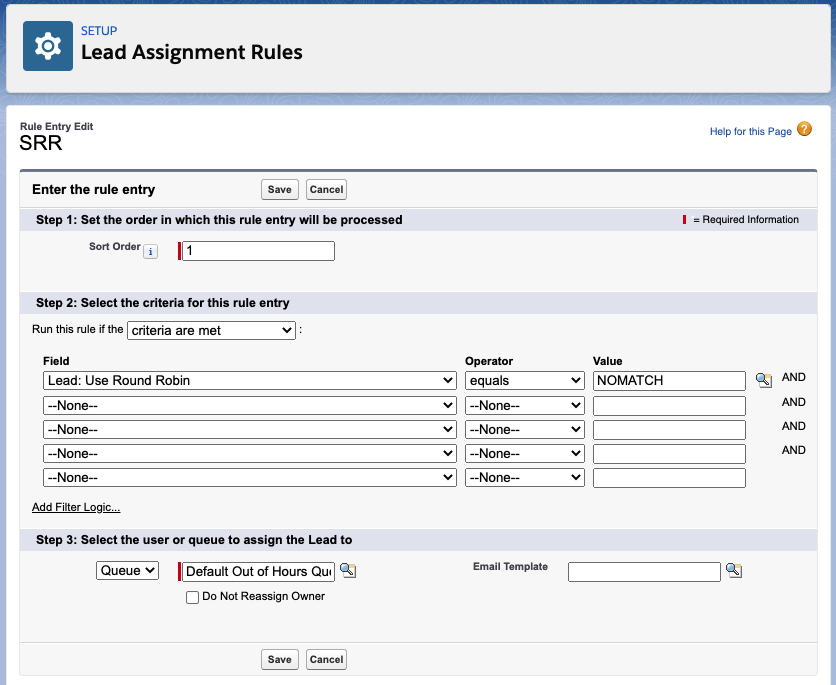
Task: Open Add Filter Logic link
Action: point(76,507)
